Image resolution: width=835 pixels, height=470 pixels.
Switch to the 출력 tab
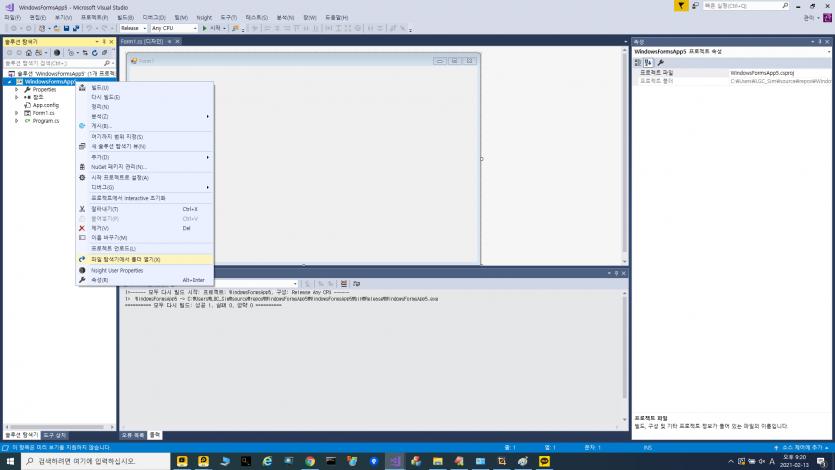(155, 435)
